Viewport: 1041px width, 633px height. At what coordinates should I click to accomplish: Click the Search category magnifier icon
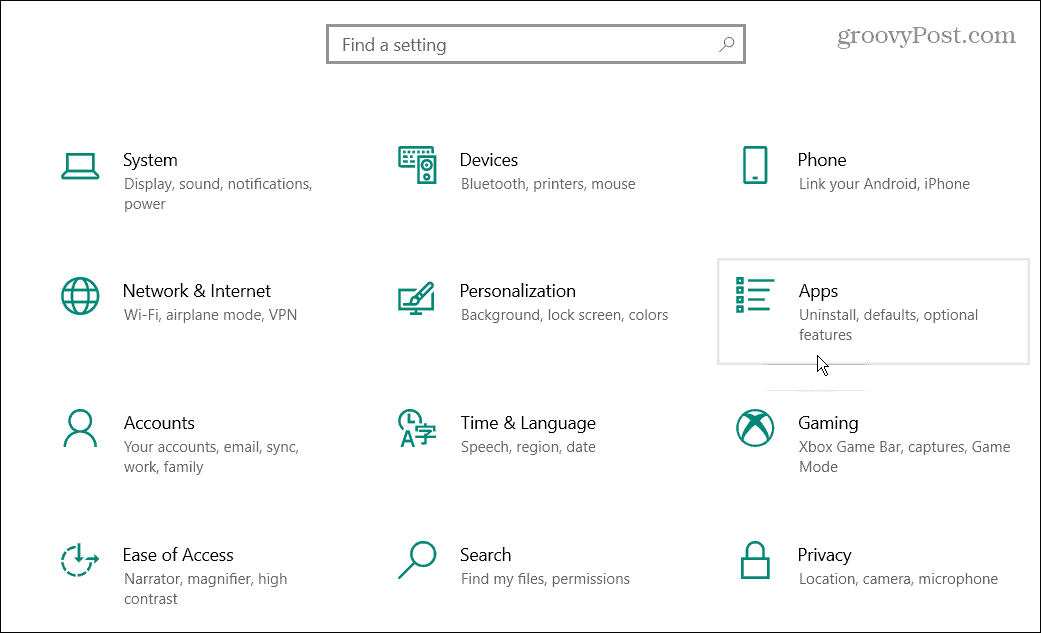pyautogui.click(x=417, y=559)
